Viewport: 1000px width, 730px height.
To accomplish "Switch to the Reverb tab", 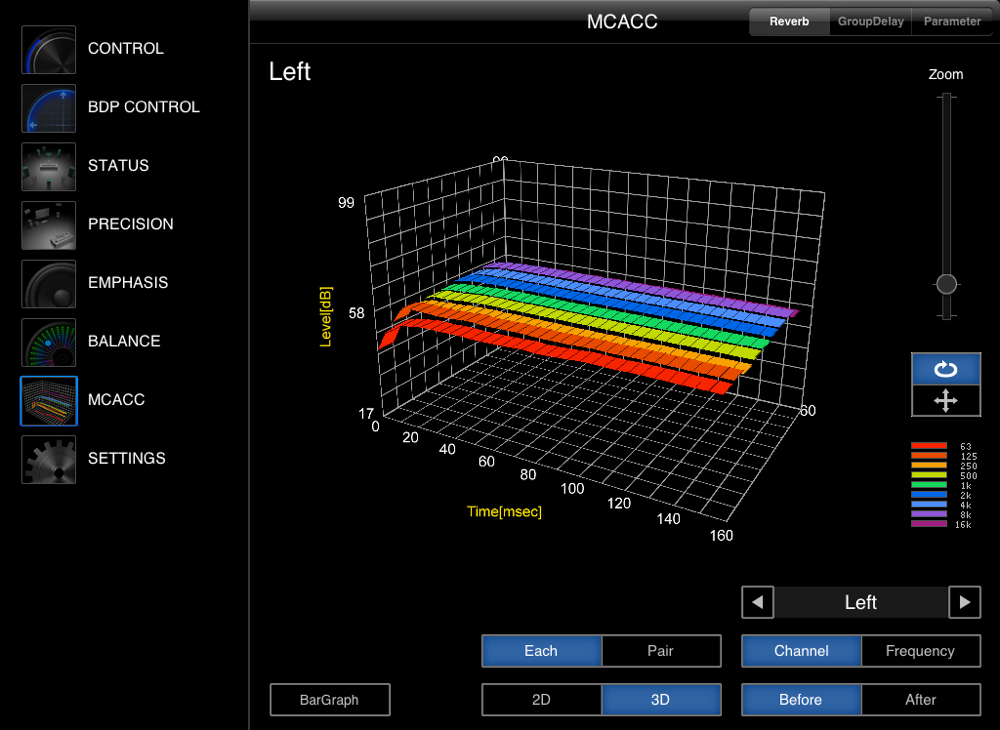I will (789, 22).
